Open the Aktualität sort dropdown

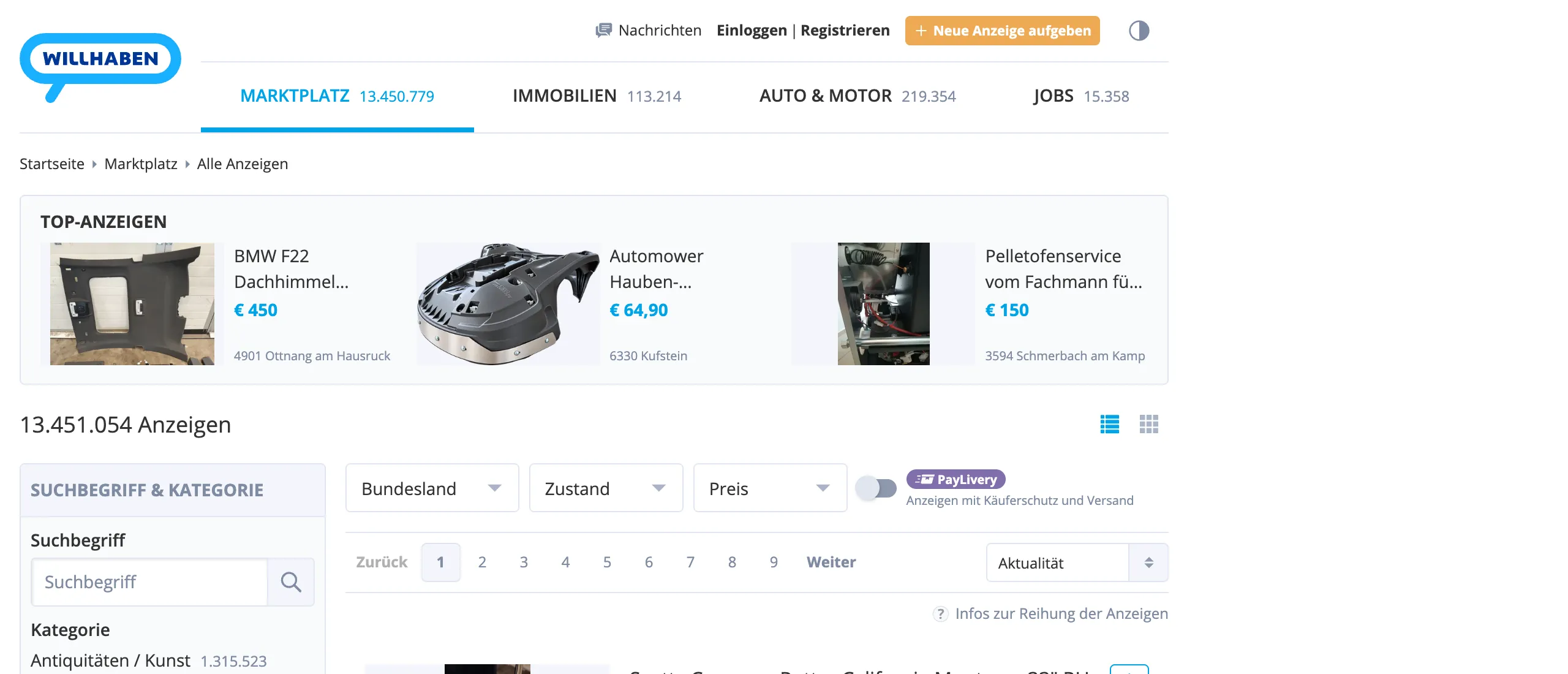click(x=1077, y=562)
